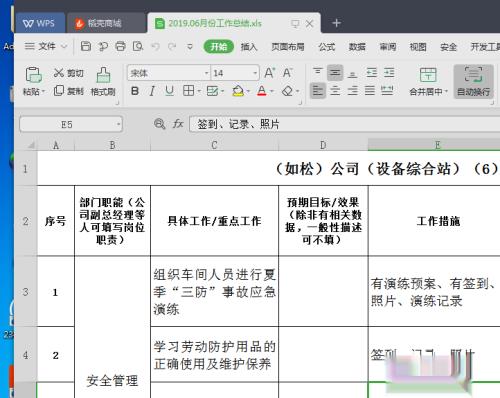Open the 审阅 ribbon tab
Image resolution: width=500 pixels, height=398 pixels.
(388, 47)
